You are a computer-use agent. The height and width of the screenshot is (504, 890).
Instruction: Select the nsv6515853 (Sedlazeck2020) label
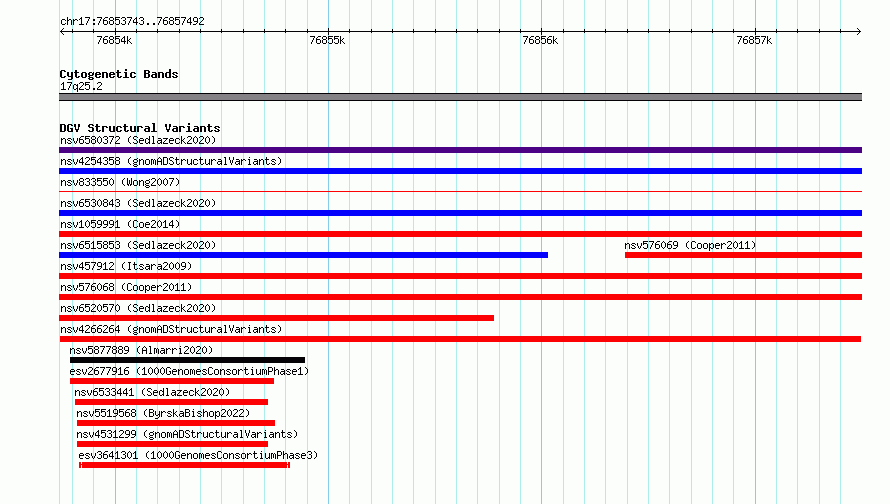(138, 245)
